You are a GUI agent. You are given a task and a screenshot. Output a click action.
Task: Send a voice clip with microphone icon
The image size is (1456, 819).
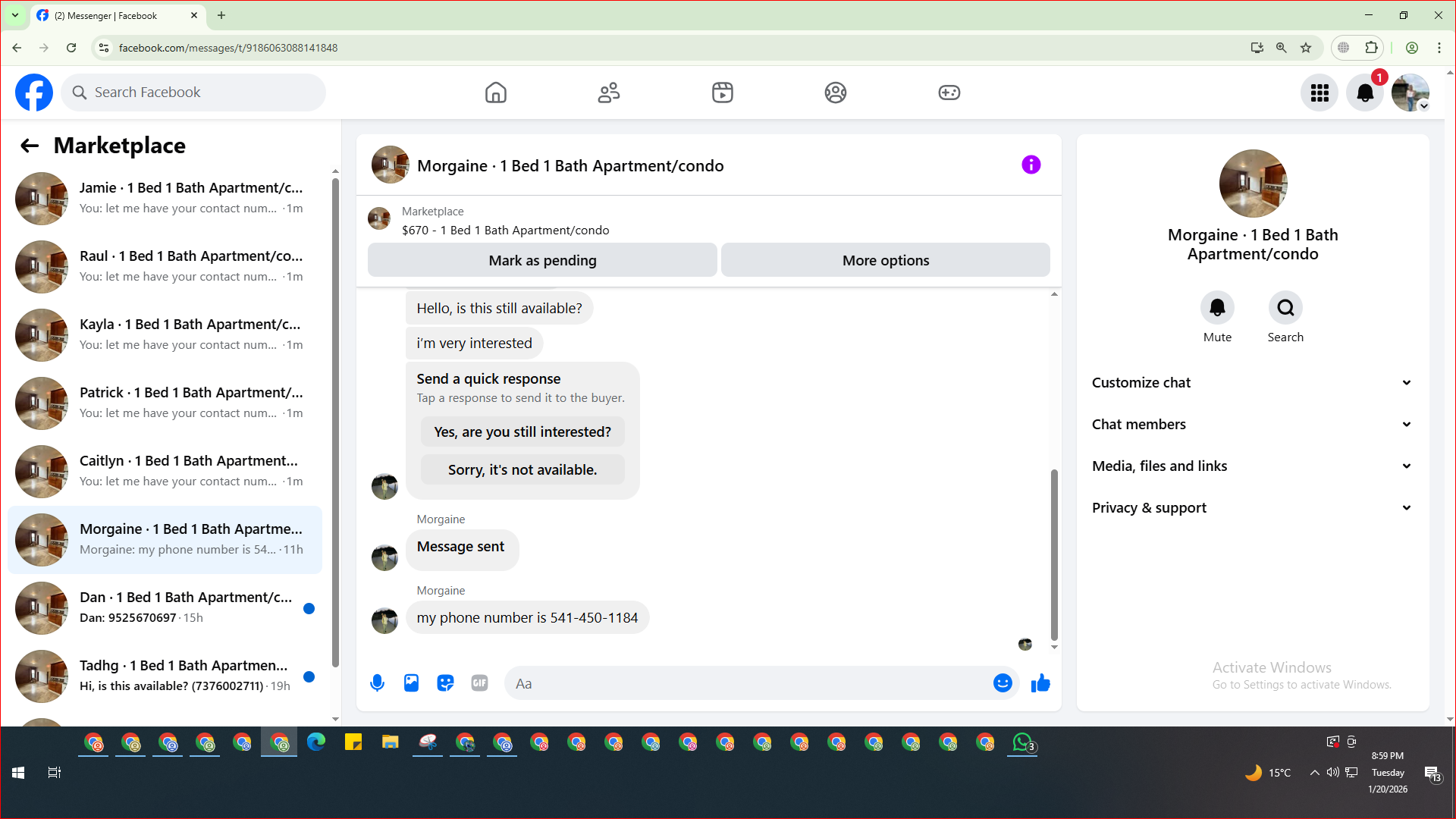coord(377,683)
